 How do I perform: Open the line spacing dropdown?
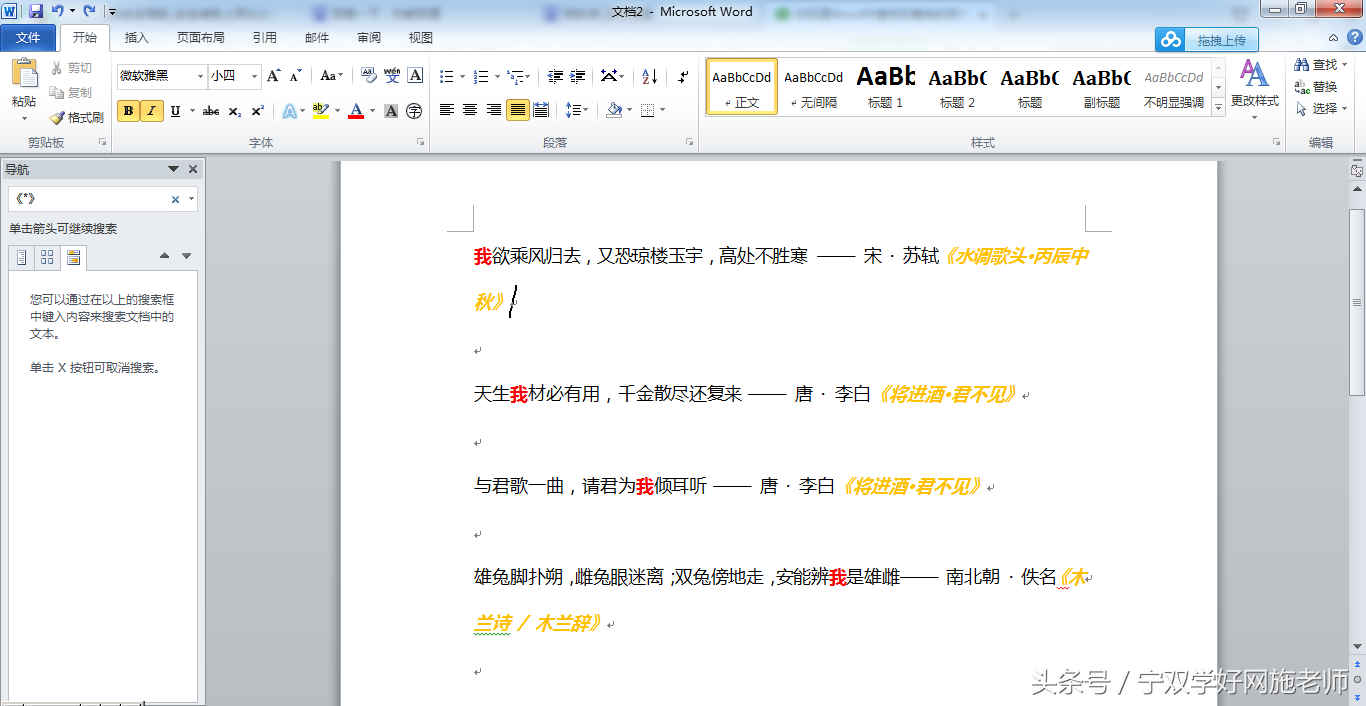coord(576,110)
